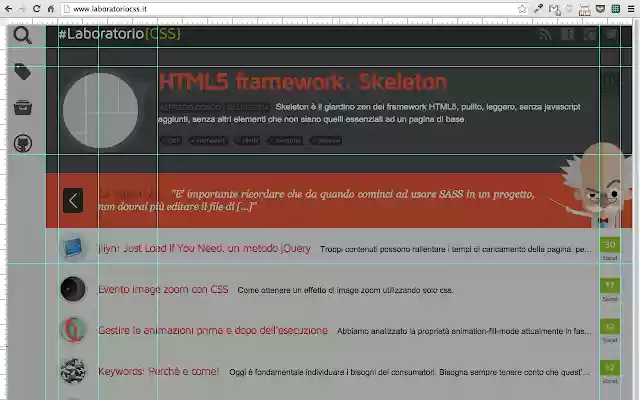Open the GitHub icon in sidebar
The height and width of the screenshot is (400, 640).
23,143
